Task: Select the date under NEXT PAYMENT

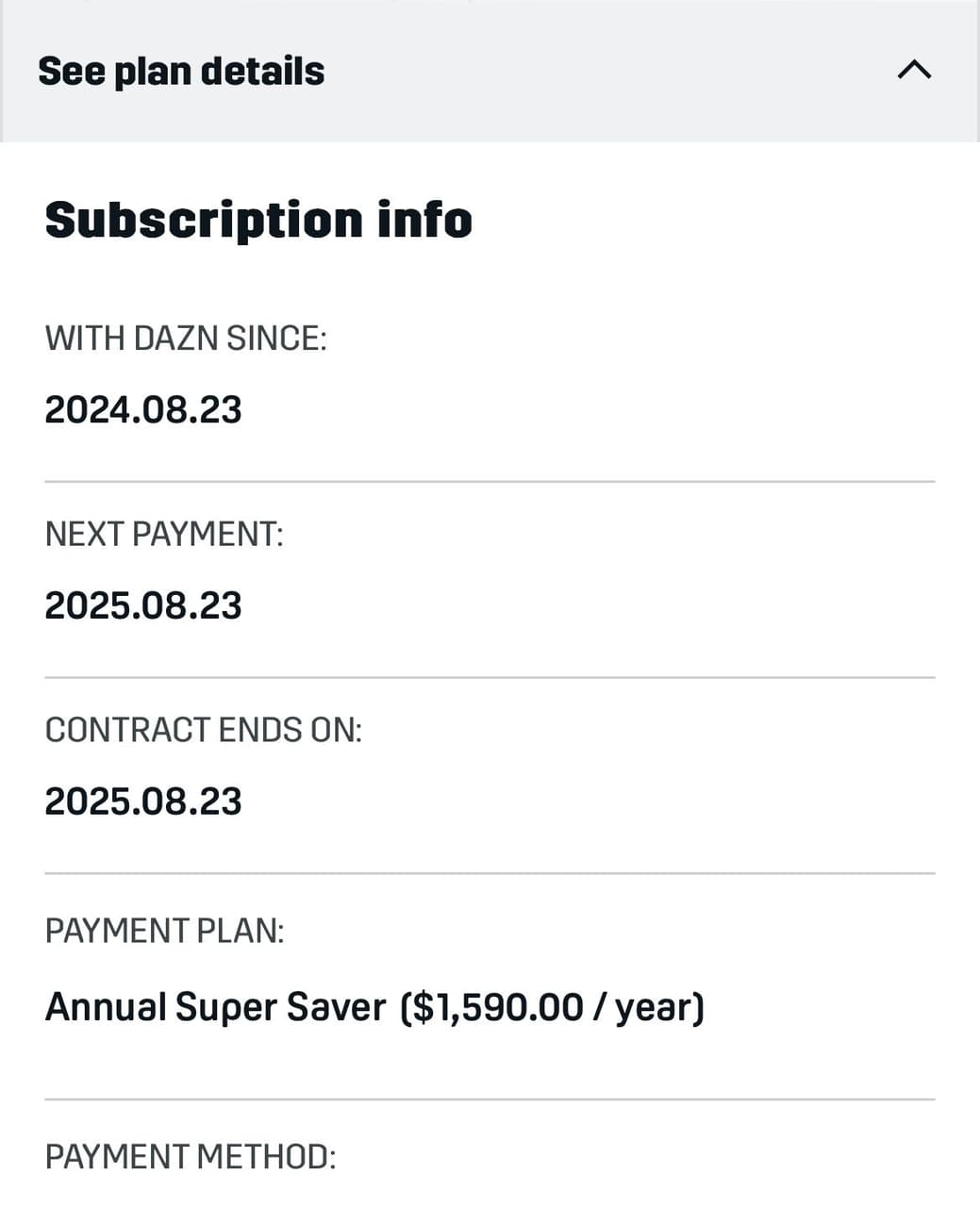Action: click(143, 606)
